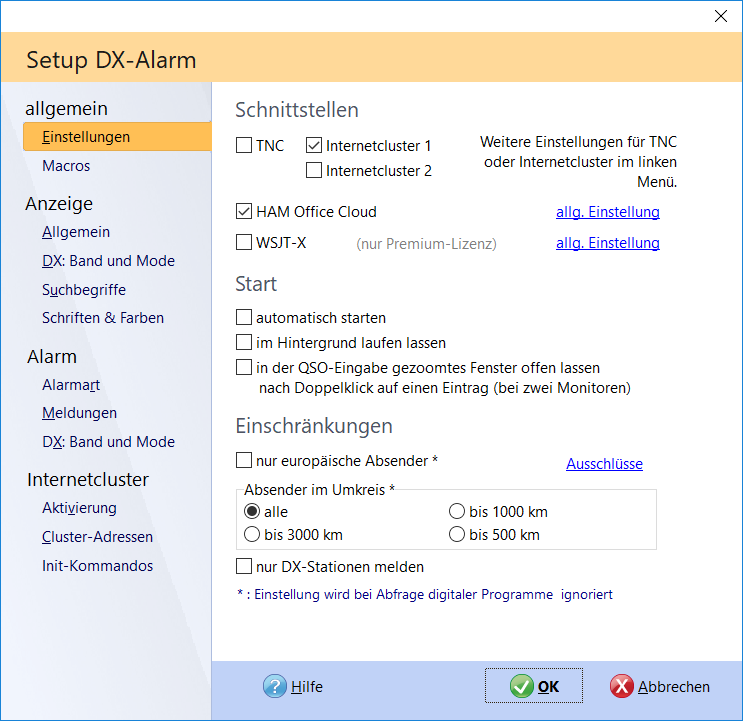743x721 pixels.
Task: Open Suchbegriffe settings page
Action: pyautogui.click(x=84, y=289)
